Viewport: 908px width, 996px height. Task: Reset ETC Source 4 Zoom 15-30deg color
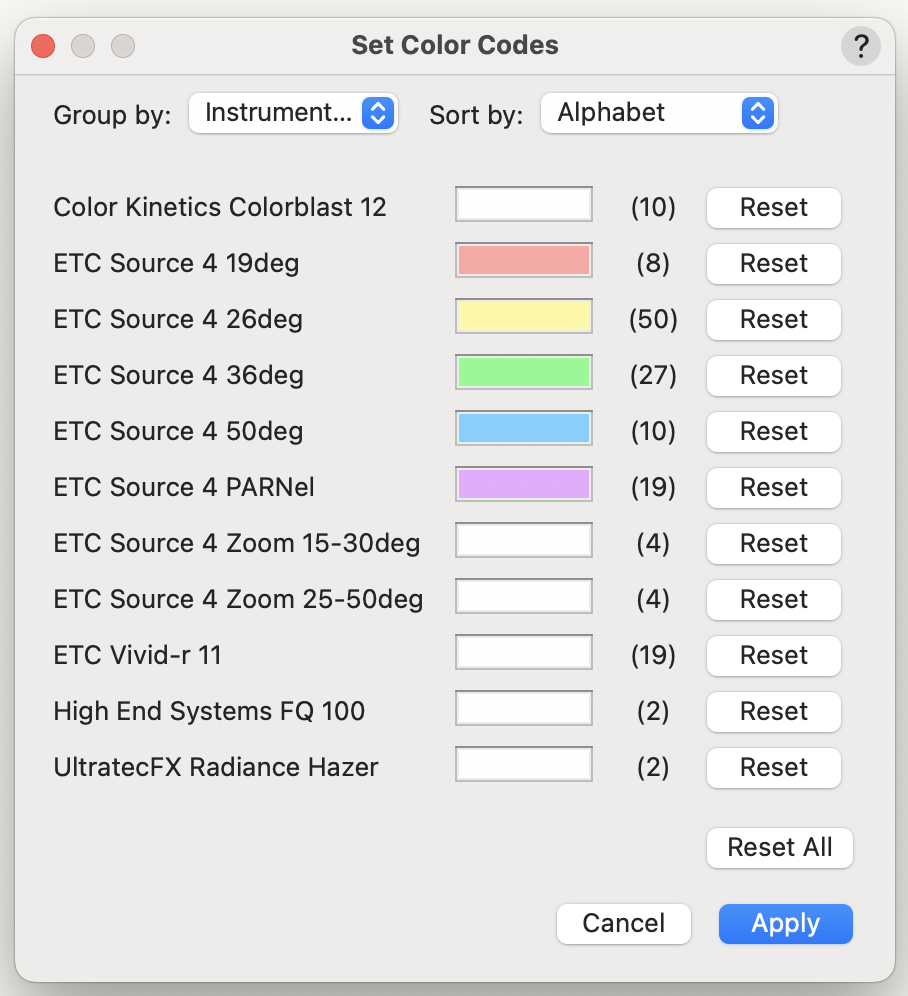pyautogui.click(x=773, y=543)
